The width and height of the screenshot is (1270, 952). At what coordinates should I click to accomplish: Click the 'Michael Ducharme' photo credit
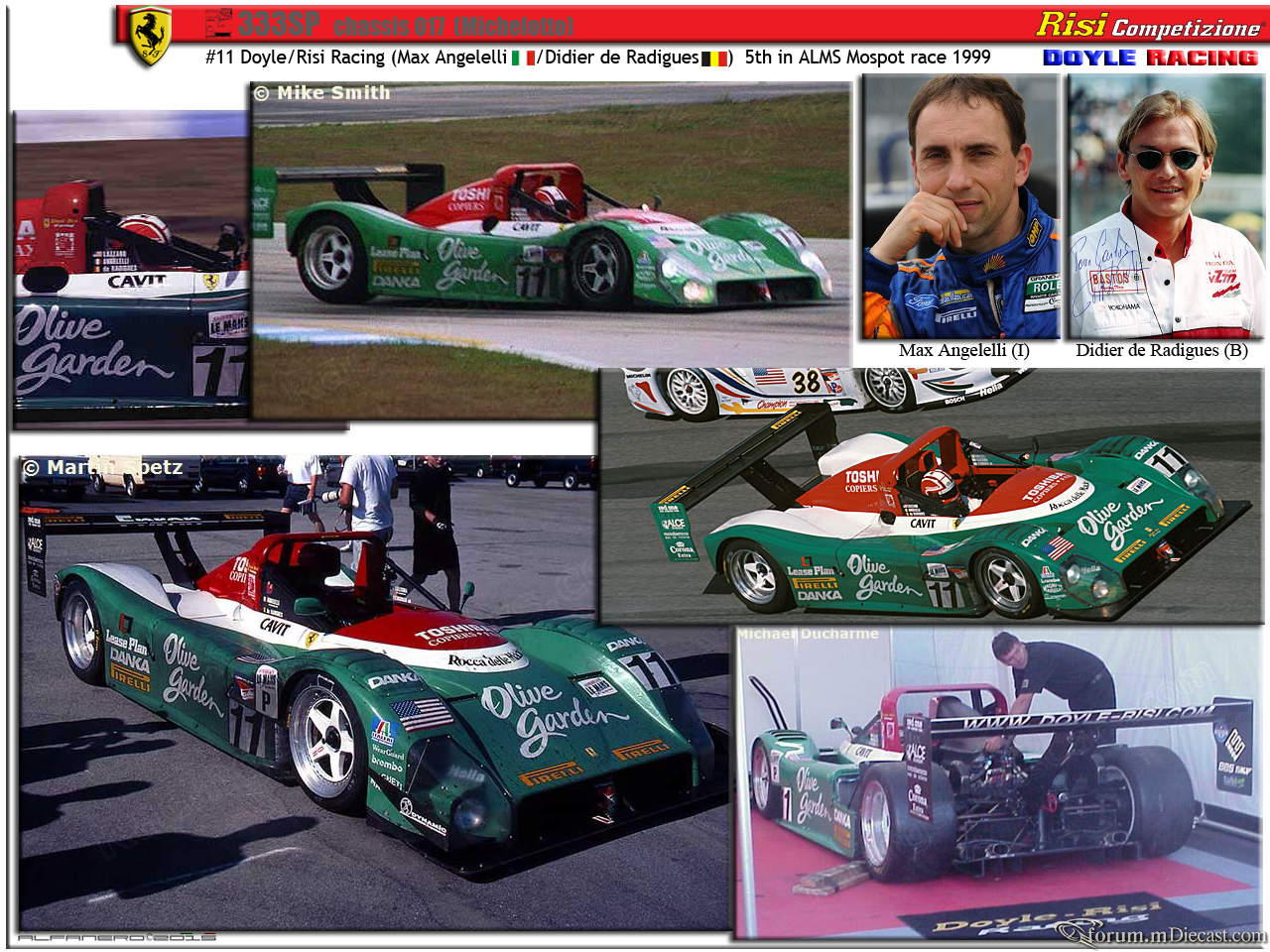coord(808,634)
